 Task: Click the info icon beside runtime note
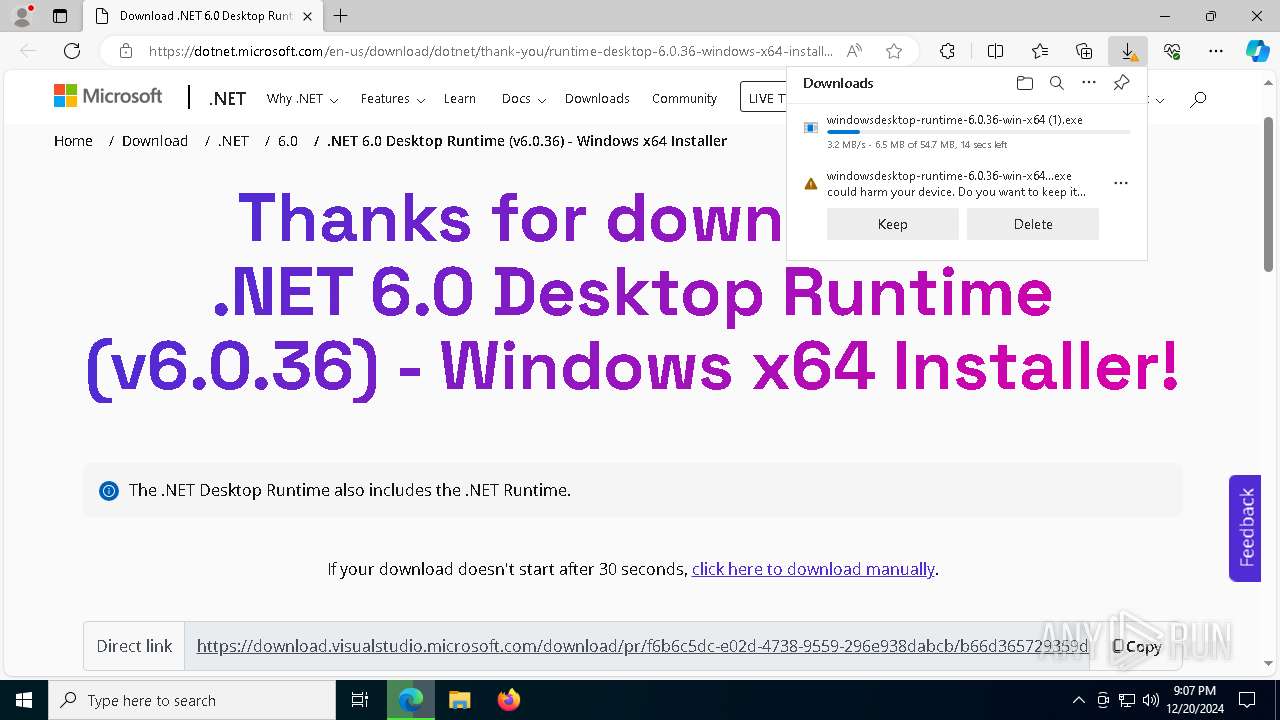pos(109,491)
